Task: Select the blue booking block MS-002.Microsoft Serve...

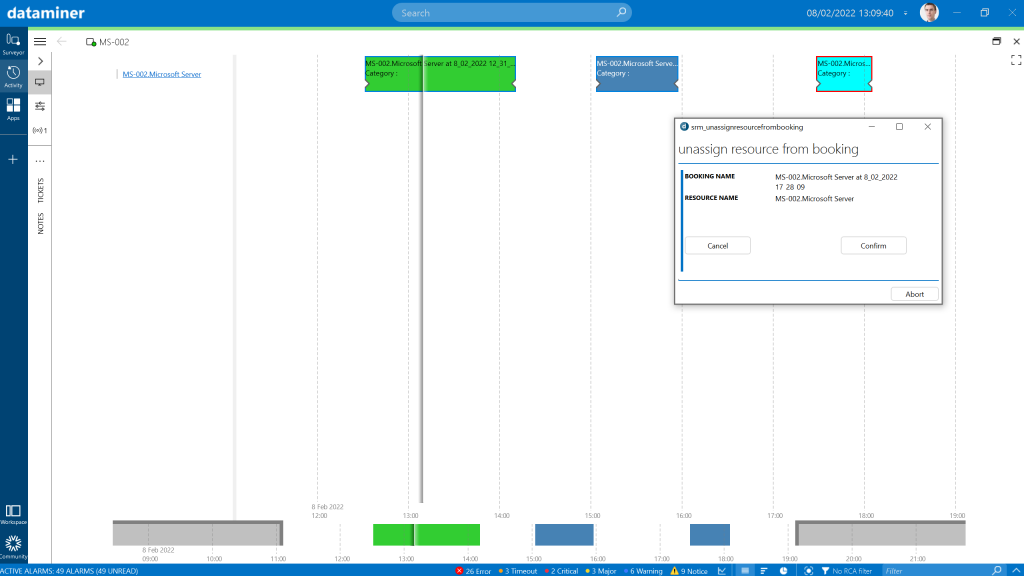Action: (x=637, y=74)
